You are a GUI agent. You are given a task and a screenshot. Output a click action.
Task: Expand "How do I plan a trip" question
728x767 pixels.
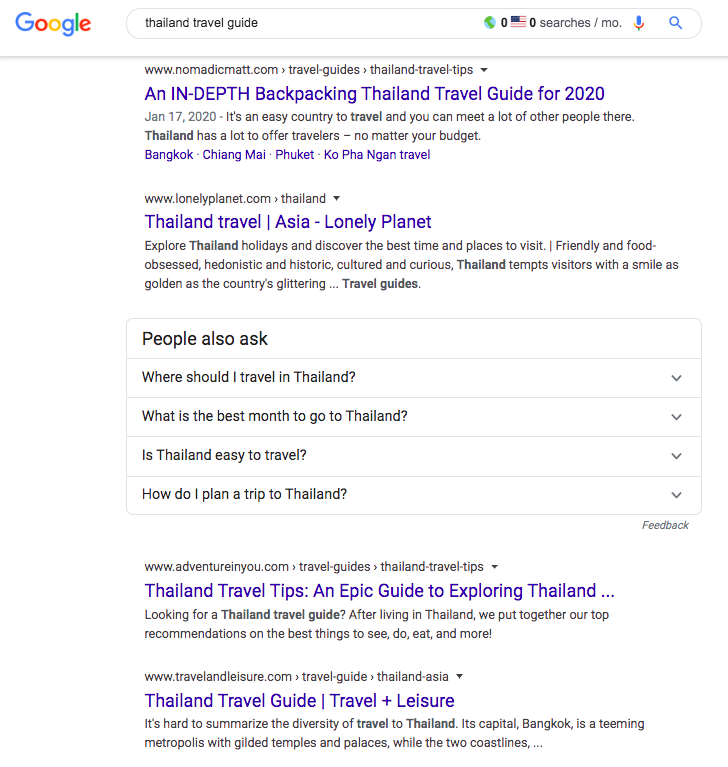676,495
